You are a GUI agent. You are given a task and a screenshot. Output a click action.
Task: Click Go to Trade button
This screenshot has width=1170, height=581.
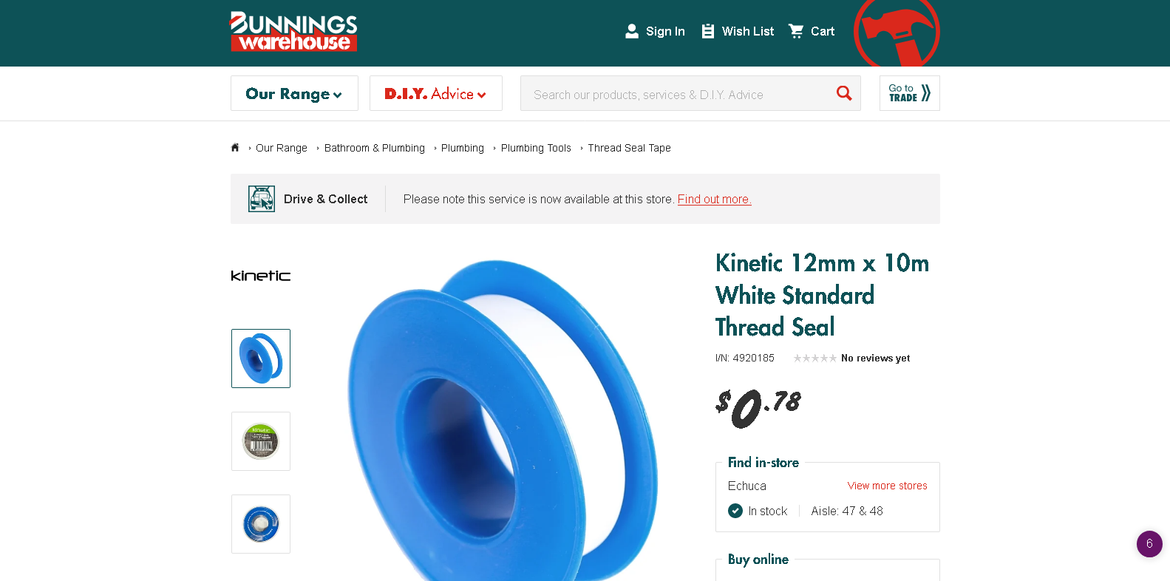pos(909,93)
